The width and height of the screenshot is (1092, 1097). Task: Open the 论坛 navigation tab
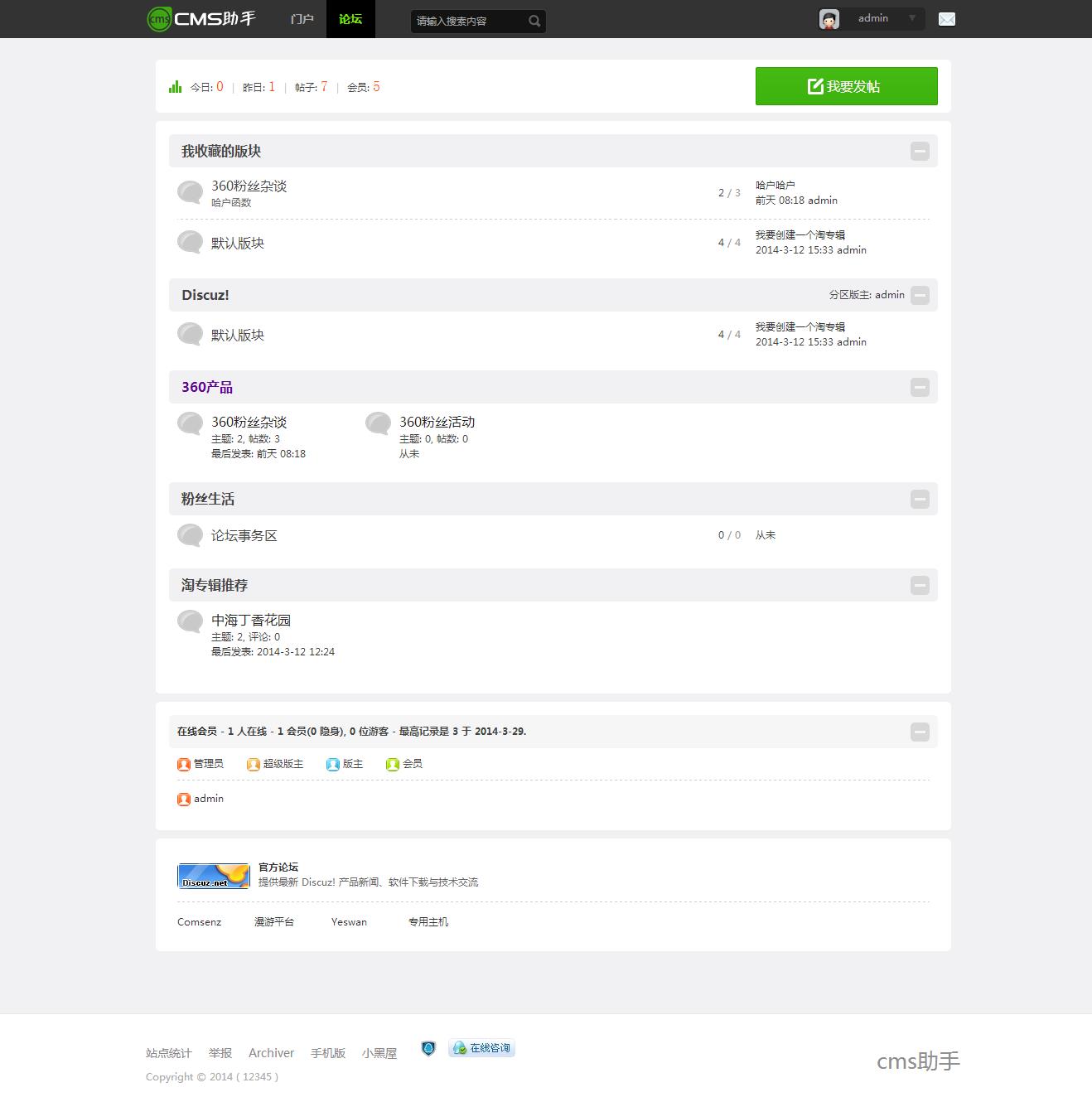350,19
